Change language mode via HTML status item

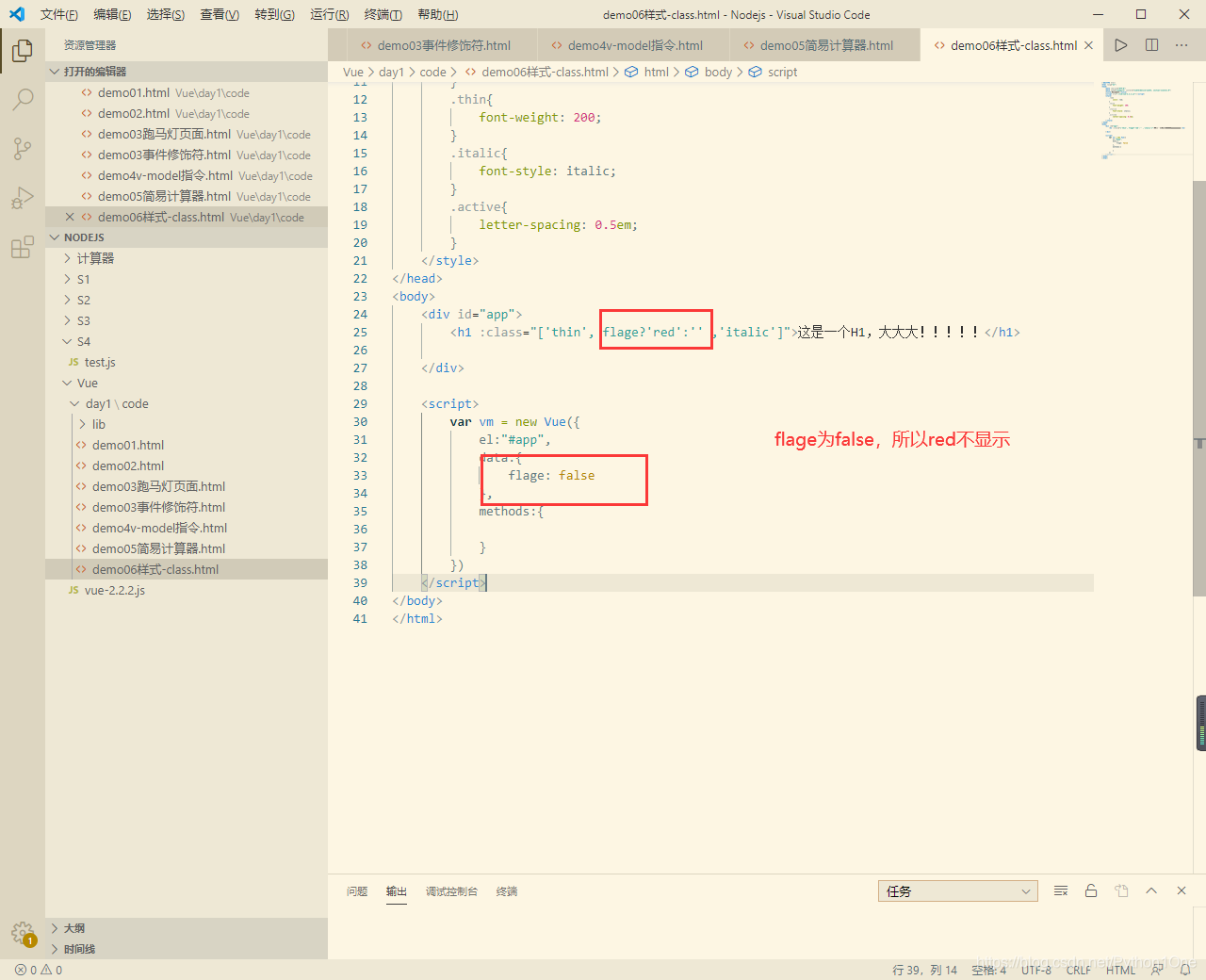click(x=1121, y=970)
